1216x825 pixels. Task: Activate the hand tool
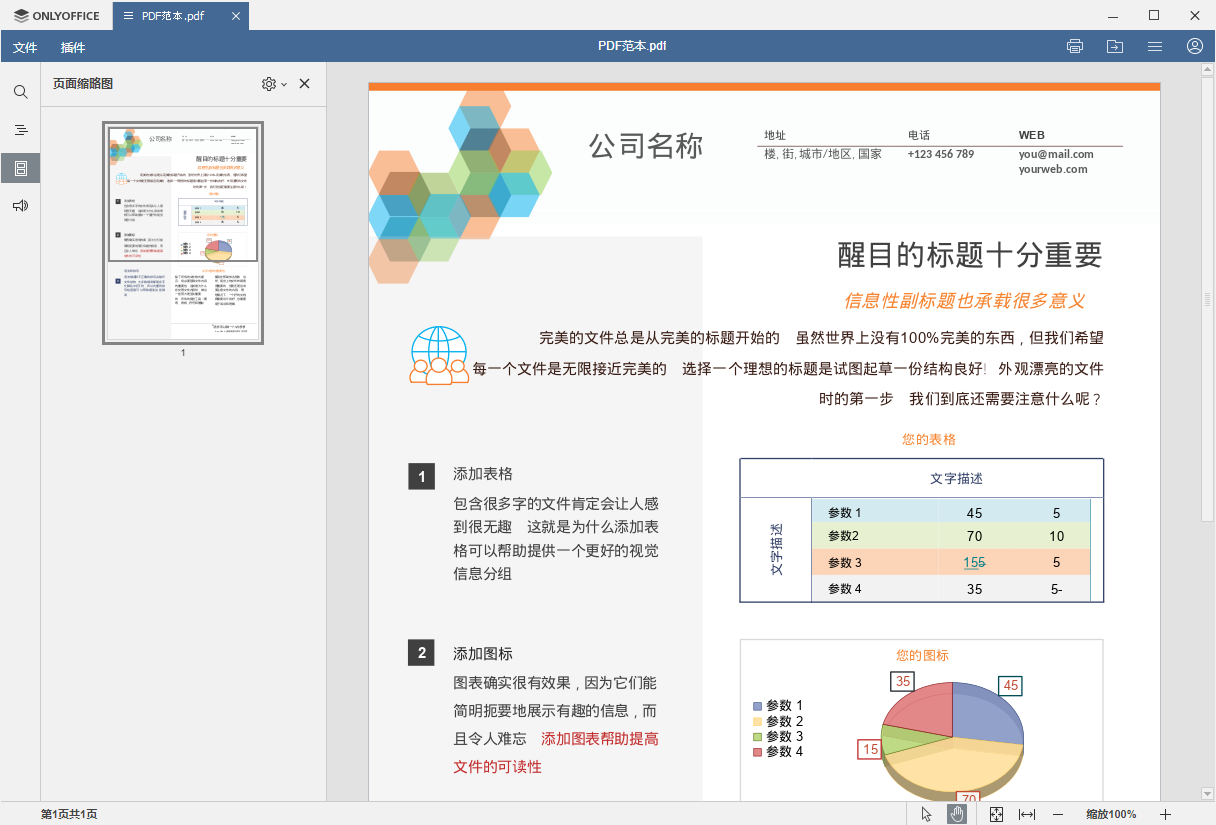click(x=957, y=814)
